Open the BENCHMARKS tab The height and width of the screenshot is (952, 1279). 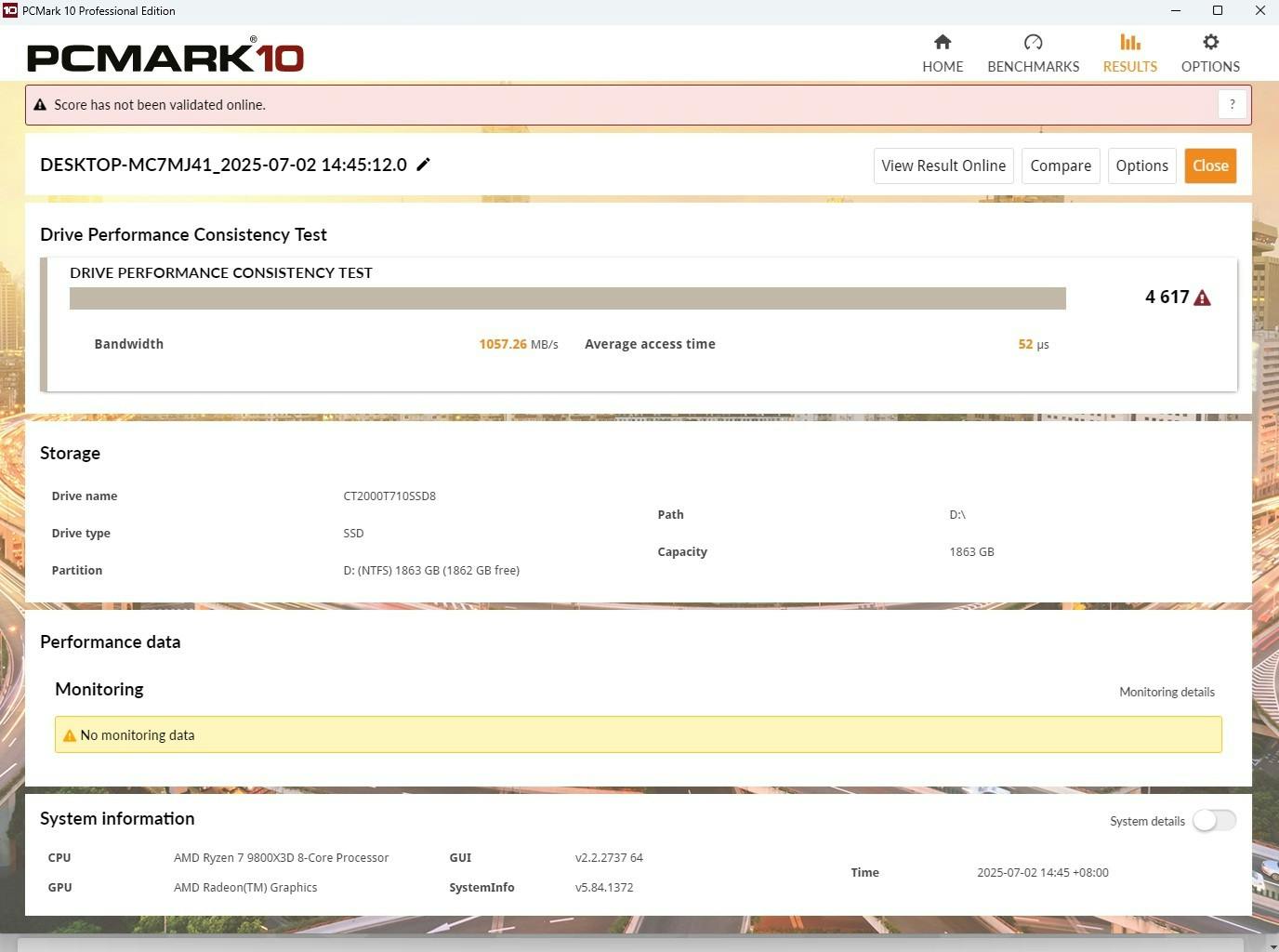click(1033, 54)
